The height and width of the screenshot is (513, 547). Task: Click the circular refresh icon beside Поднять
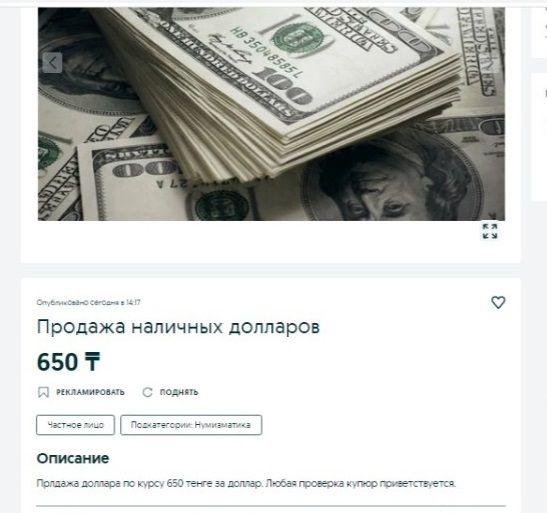148,392
